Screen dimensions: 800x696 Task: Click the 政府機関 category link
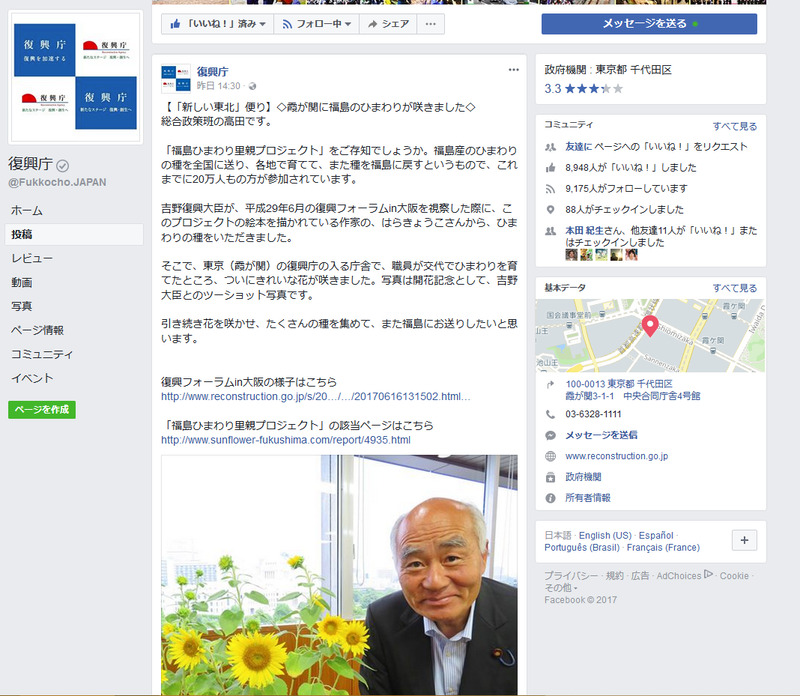(583, 477)
